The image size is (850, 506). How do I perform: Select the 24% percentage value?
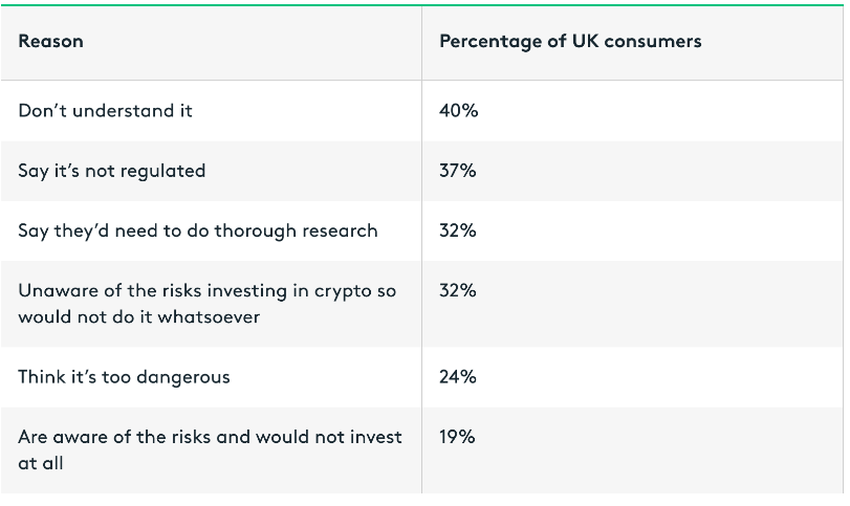coord(457,377)
